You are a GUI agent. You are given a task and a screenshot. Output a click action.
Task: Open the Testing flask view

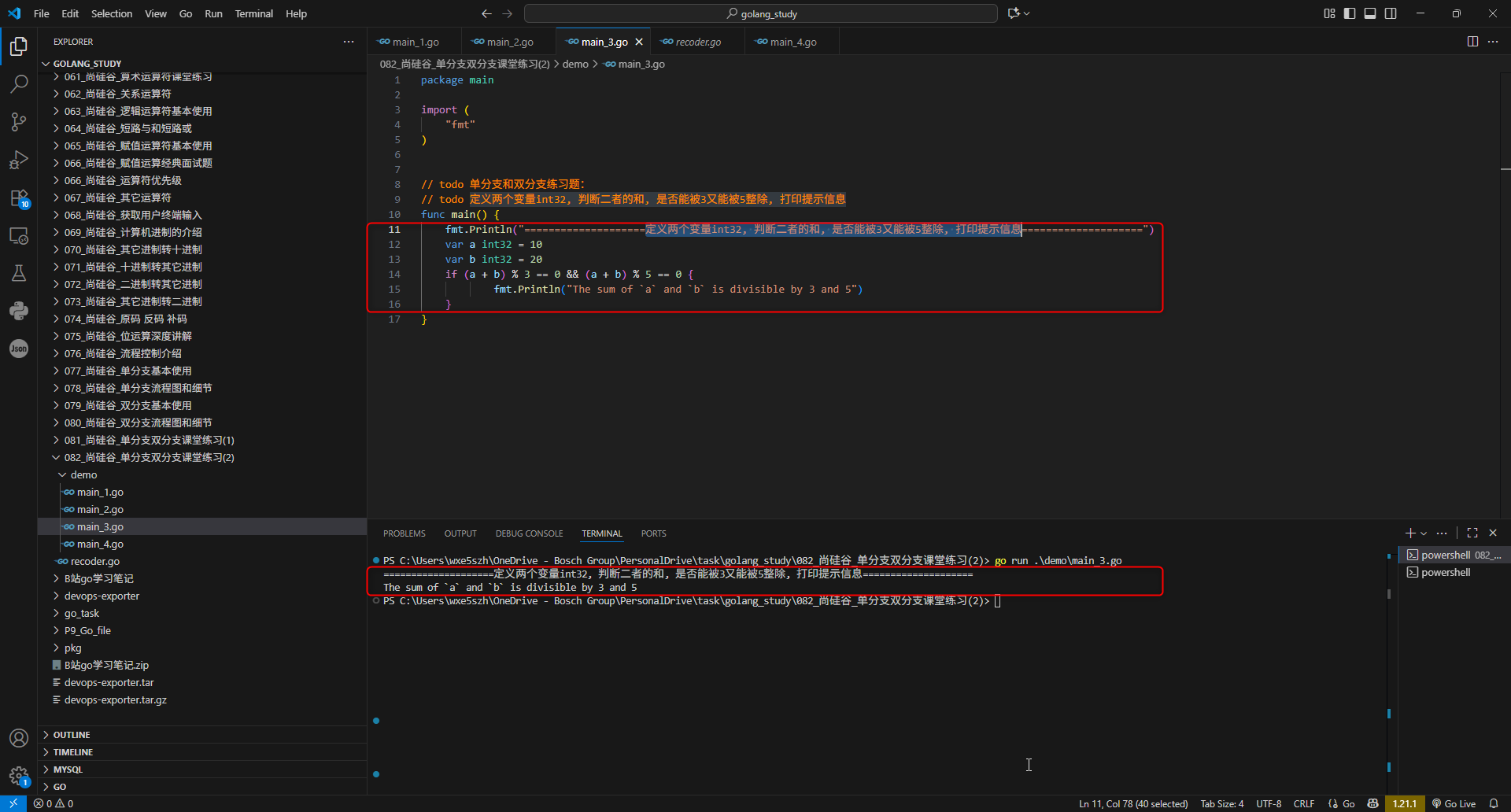[19, 273]
